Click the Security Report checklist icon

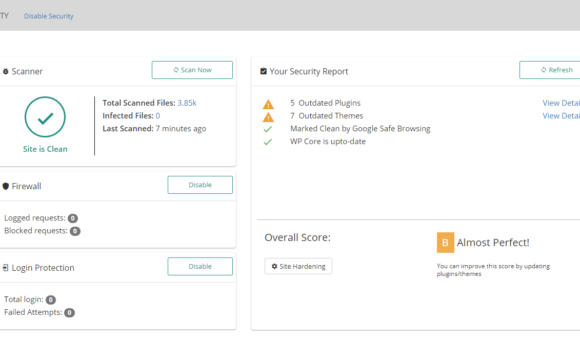tap(263, 71)
